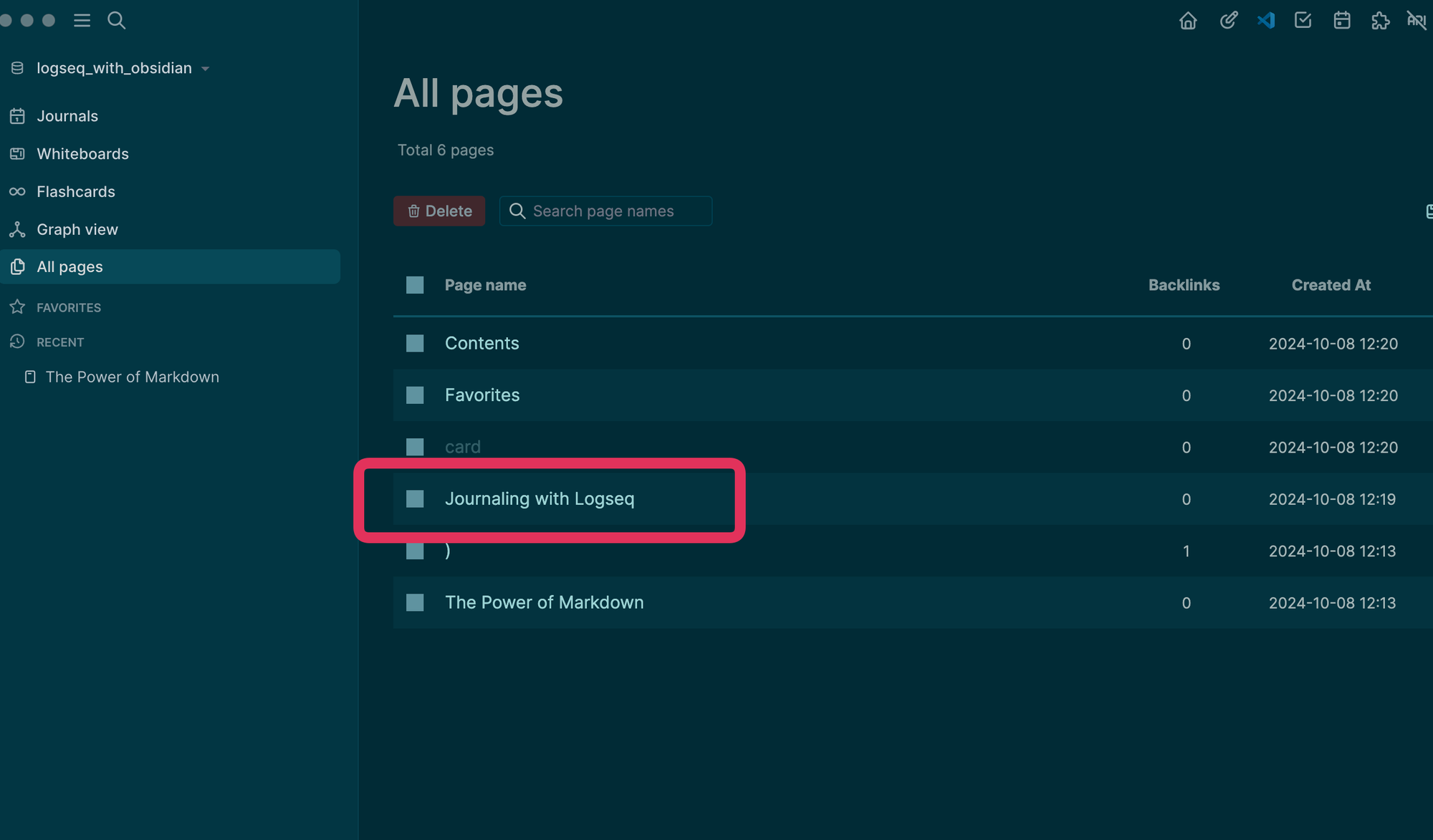Viewport: 1433px width, 840px height.
Task: Check the Journaling with Logseq row checkbox
Action: pos(415,499)
